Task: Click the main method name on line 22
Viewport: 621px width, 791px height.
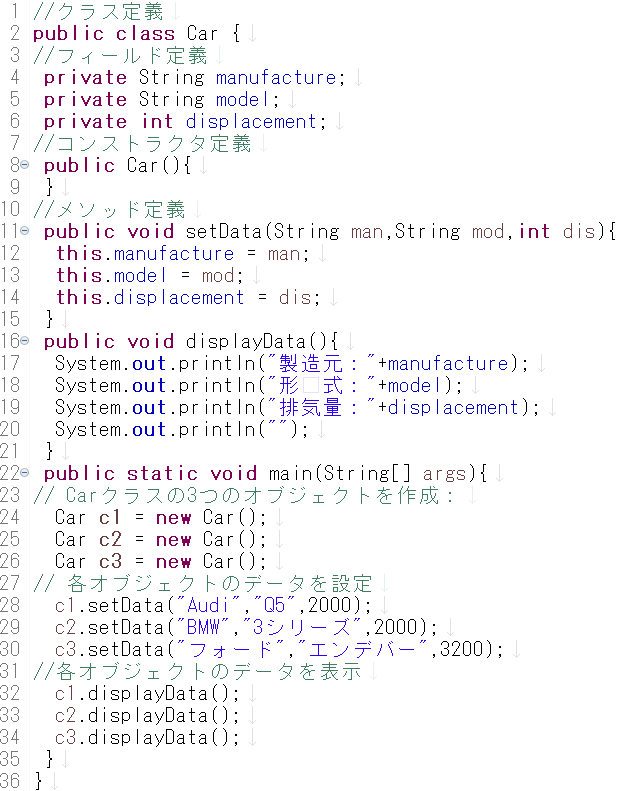Action: point(291,473)
